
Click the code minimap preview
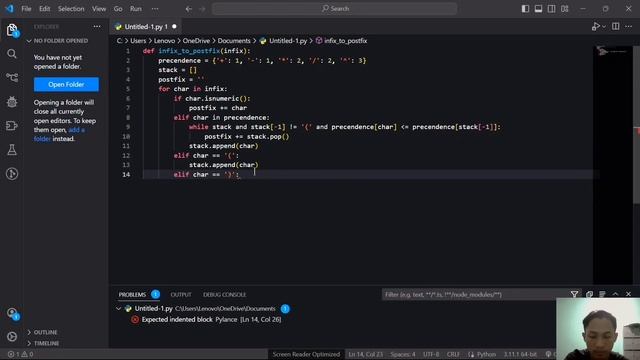pyautogui.click(x=611, y=51)
